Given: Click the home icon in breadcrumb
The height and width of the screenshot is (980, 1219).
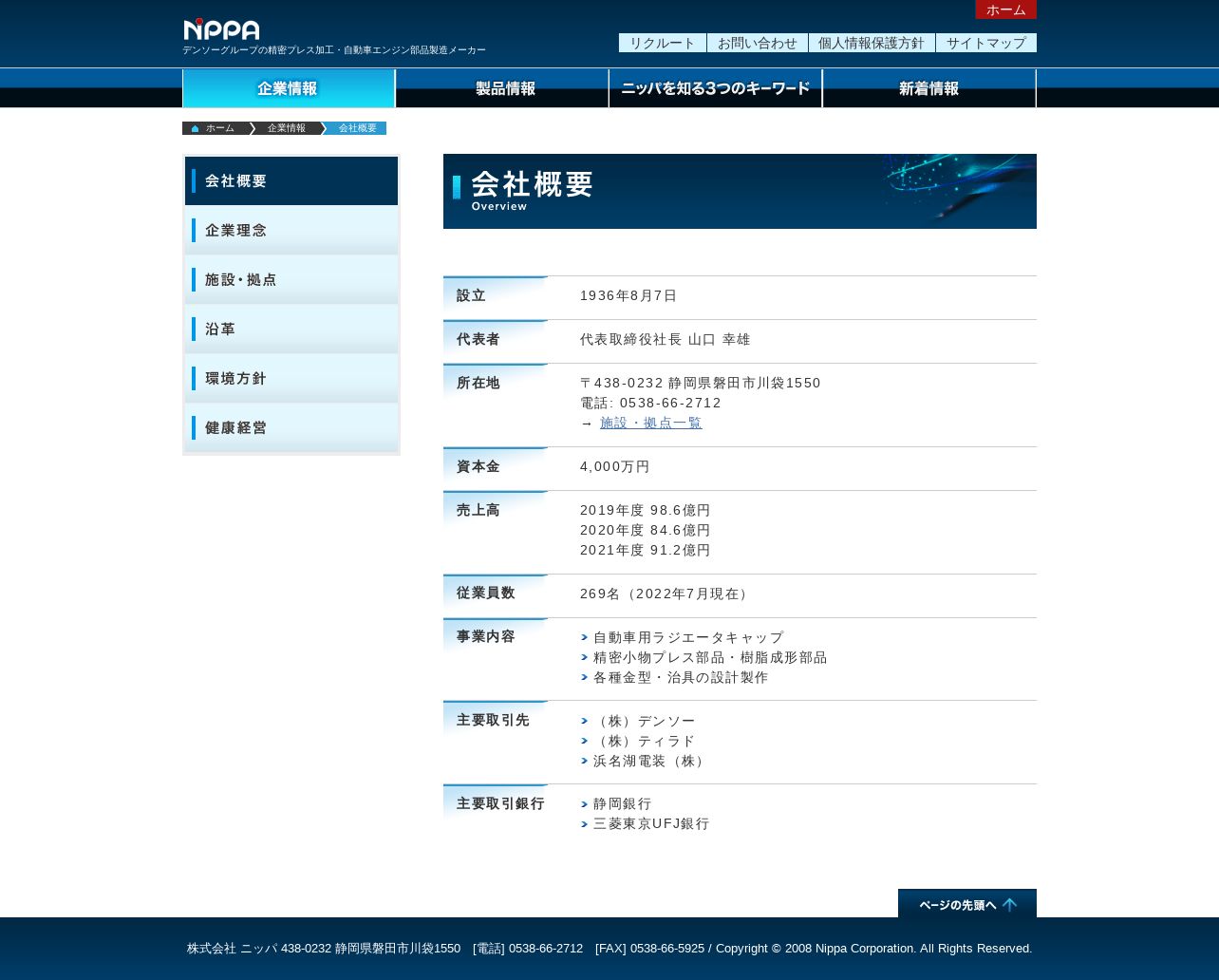Looking at the screenshot, I should (x=195, y=128).
